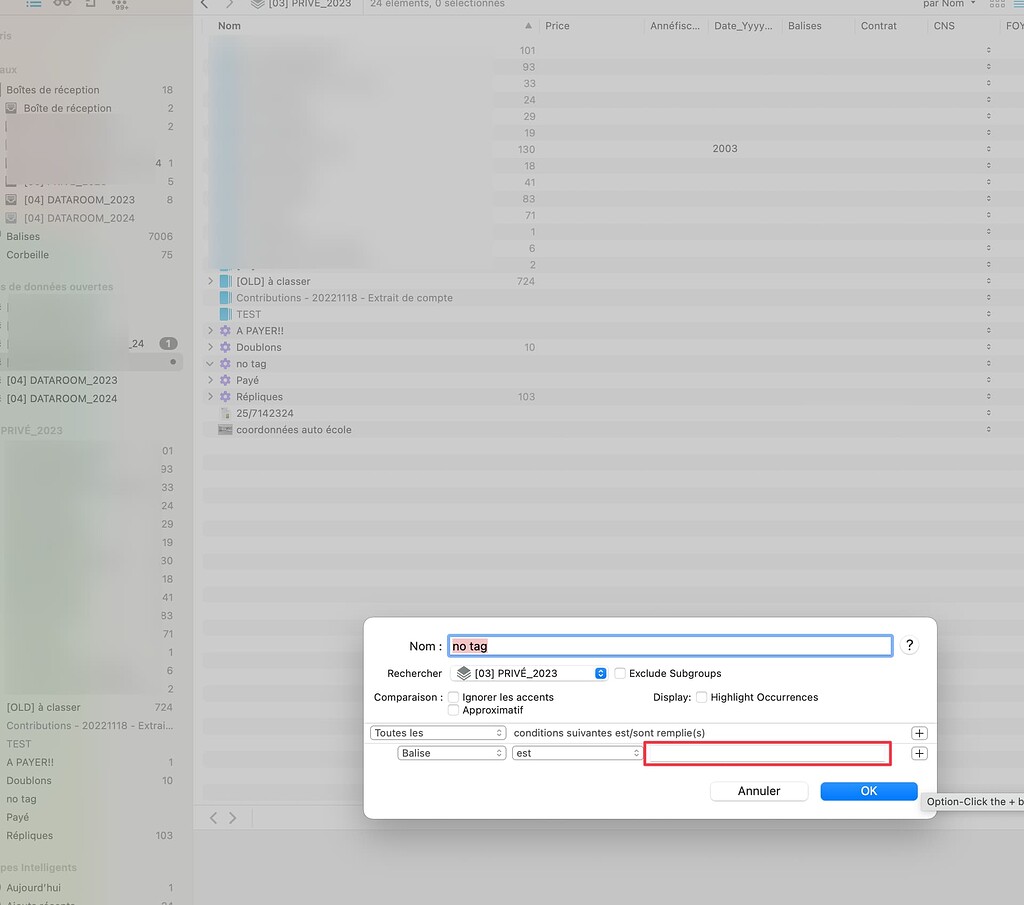Screen dimensions: 1024x905
Task: Open the tag count icon in the toolbar
Action: pyautogui.click(x=120, y=6)
